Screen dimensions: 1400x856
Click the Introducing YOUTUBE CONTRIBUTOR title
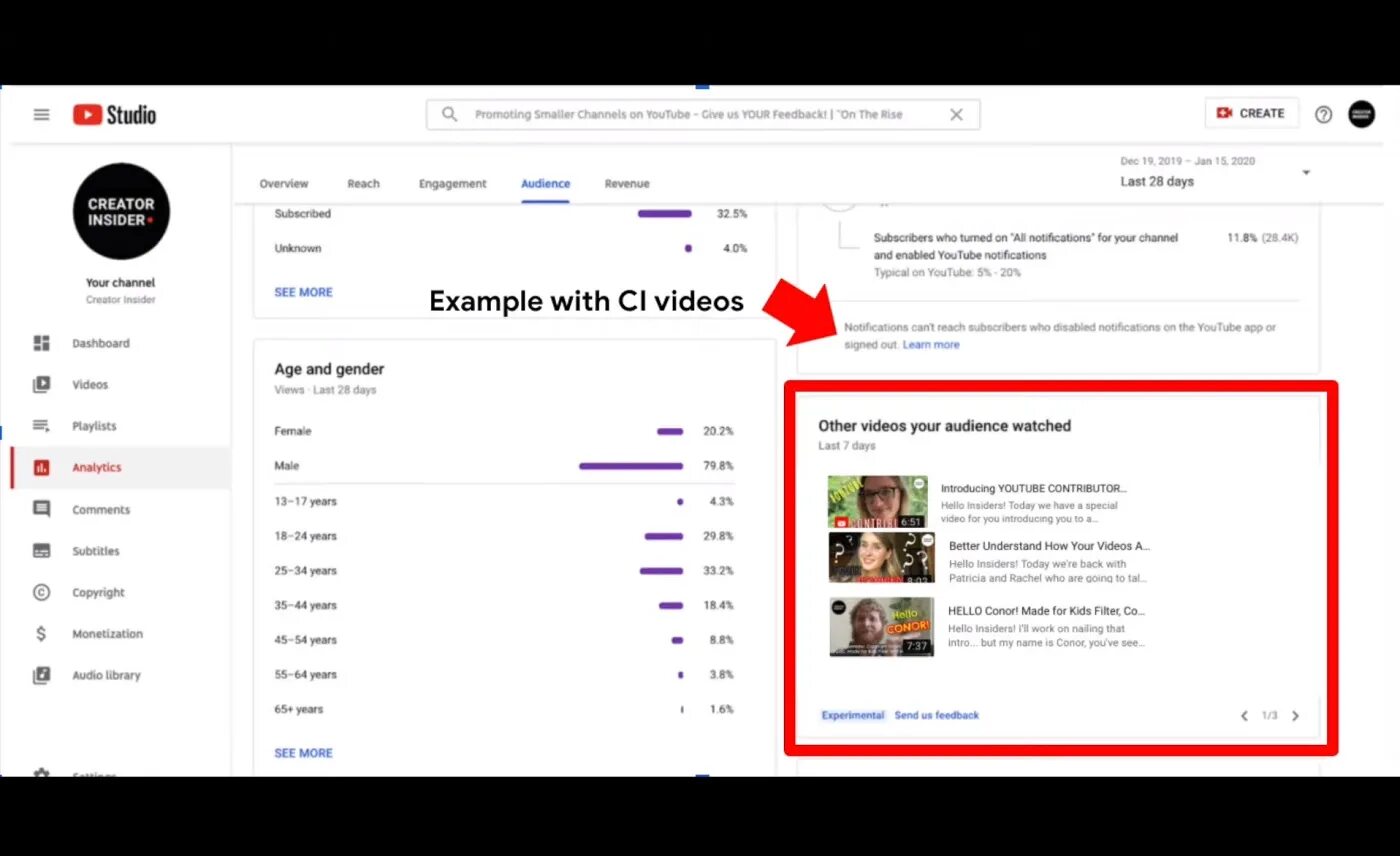tap(1034, 489)
